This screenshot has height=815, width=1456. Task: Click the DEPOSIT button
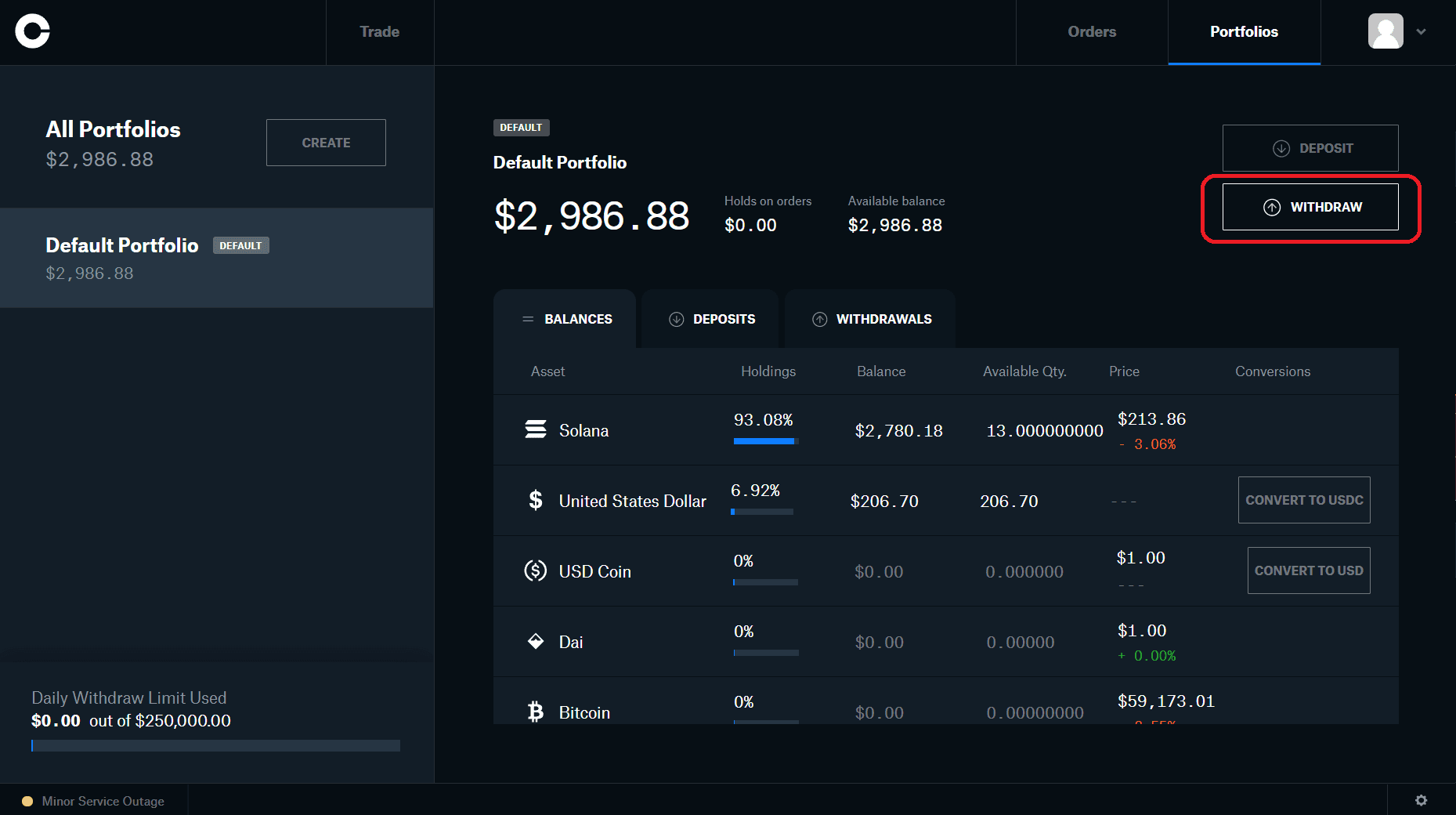tap(1310, 148)
